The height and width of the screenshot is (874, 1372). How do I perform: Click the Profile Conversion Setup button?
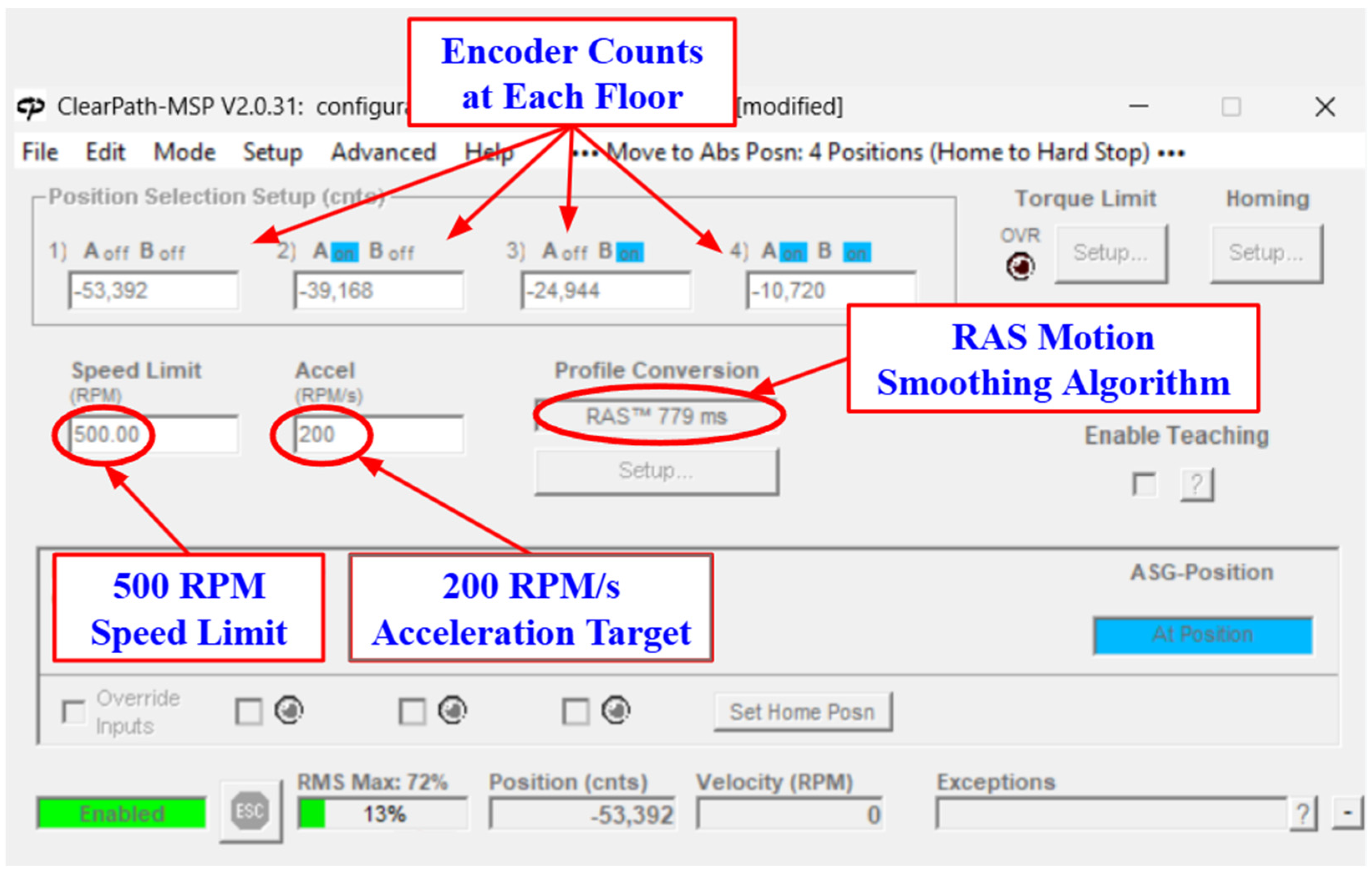tap(656, 471)
